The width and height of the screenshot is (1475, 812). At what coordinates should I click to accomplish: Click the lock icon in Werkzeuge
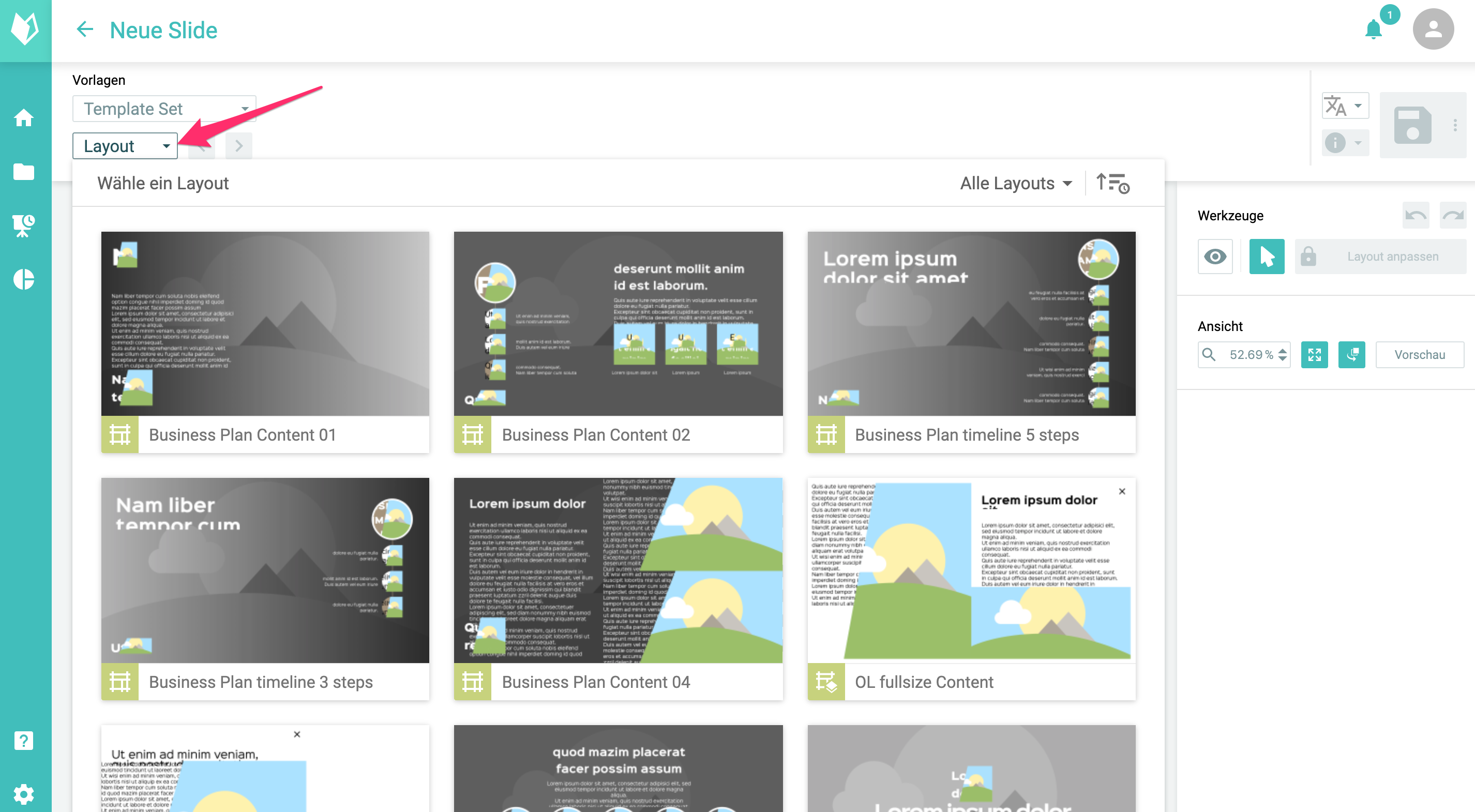click(1308, 257)
